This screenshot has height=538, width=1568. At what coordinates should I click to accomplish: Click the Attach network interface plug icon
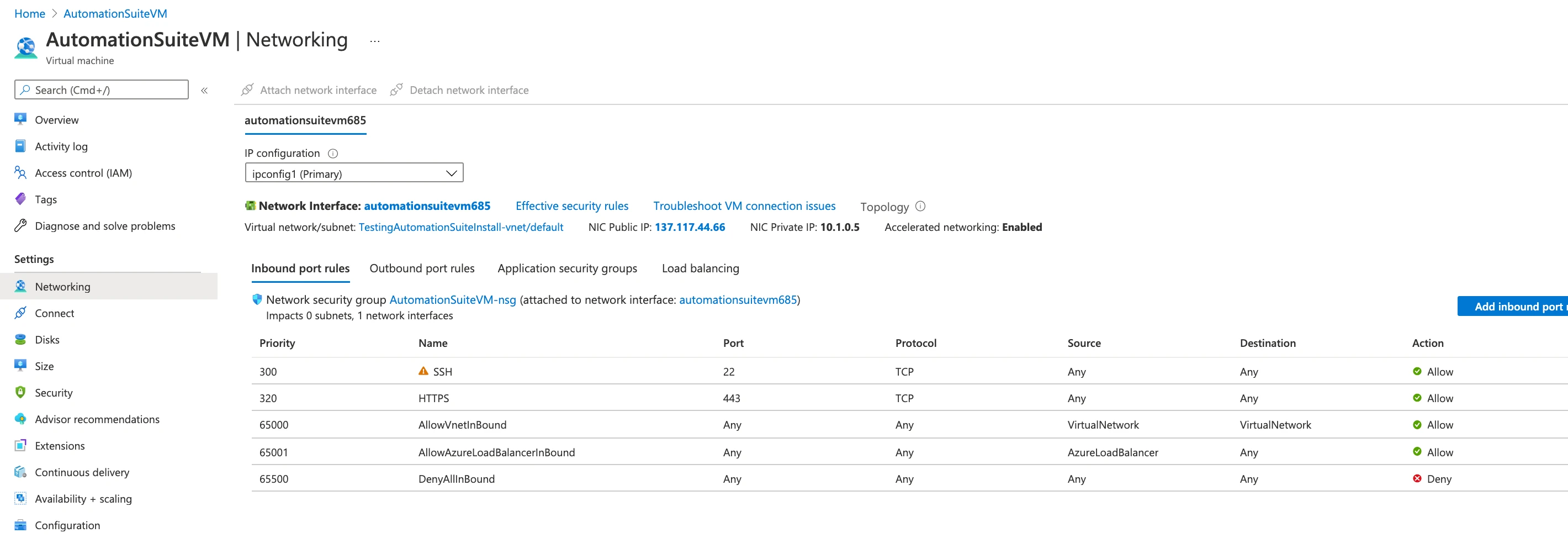247,90
